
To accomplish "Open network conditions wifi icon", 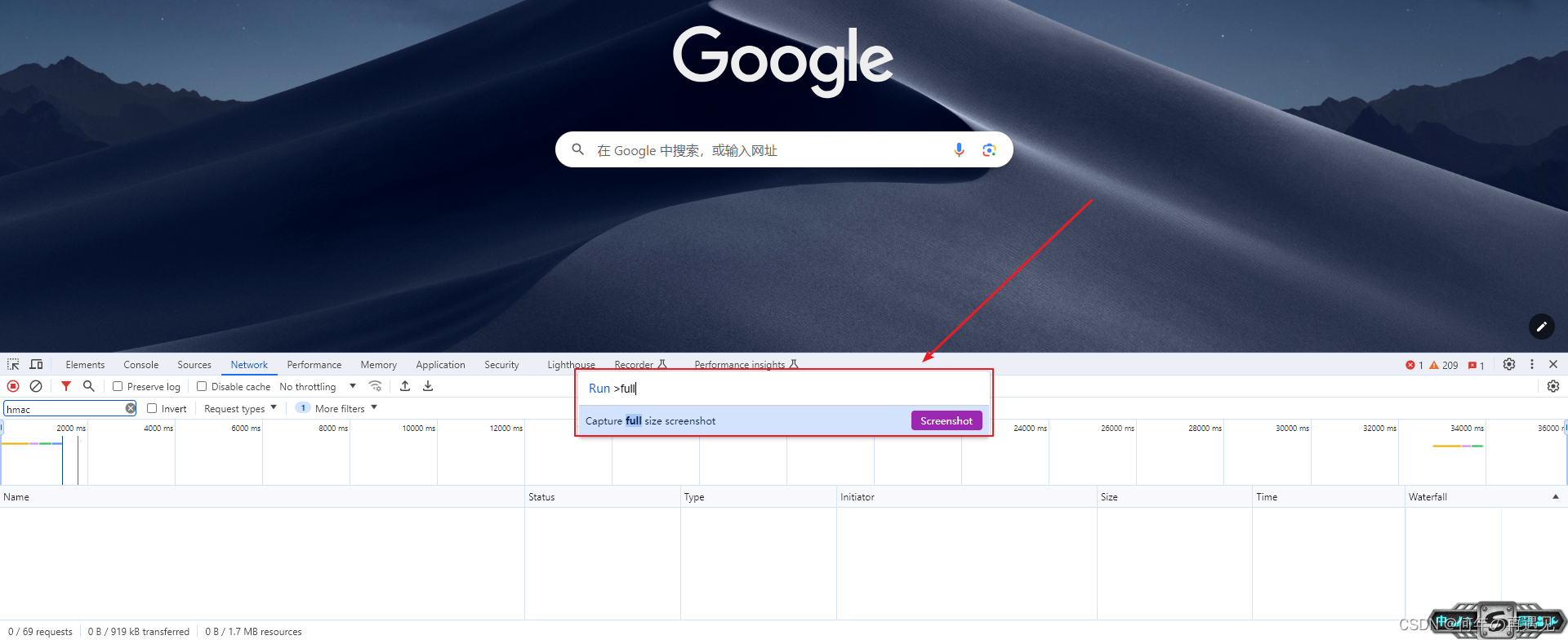I will click(x=376, y=386).
